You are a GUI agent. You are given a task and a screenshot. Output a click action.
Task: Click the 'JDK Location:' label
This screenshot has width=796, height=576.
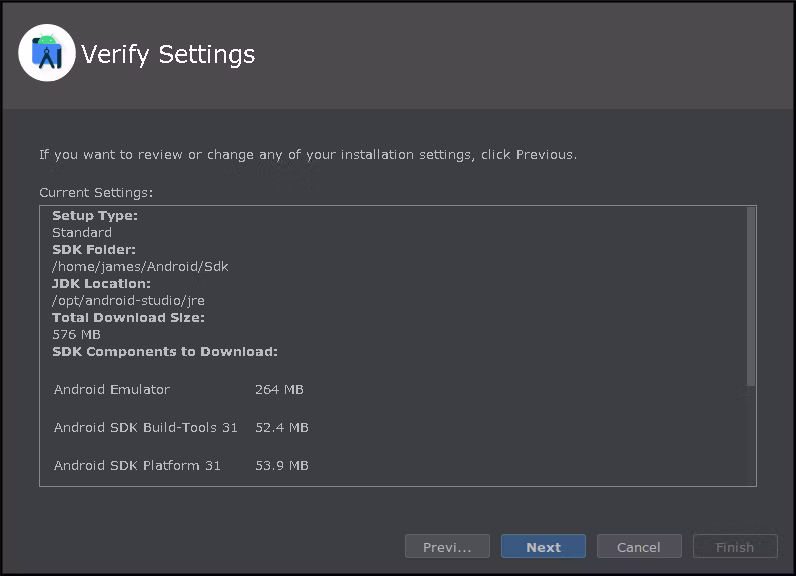[x=102, y=284]
